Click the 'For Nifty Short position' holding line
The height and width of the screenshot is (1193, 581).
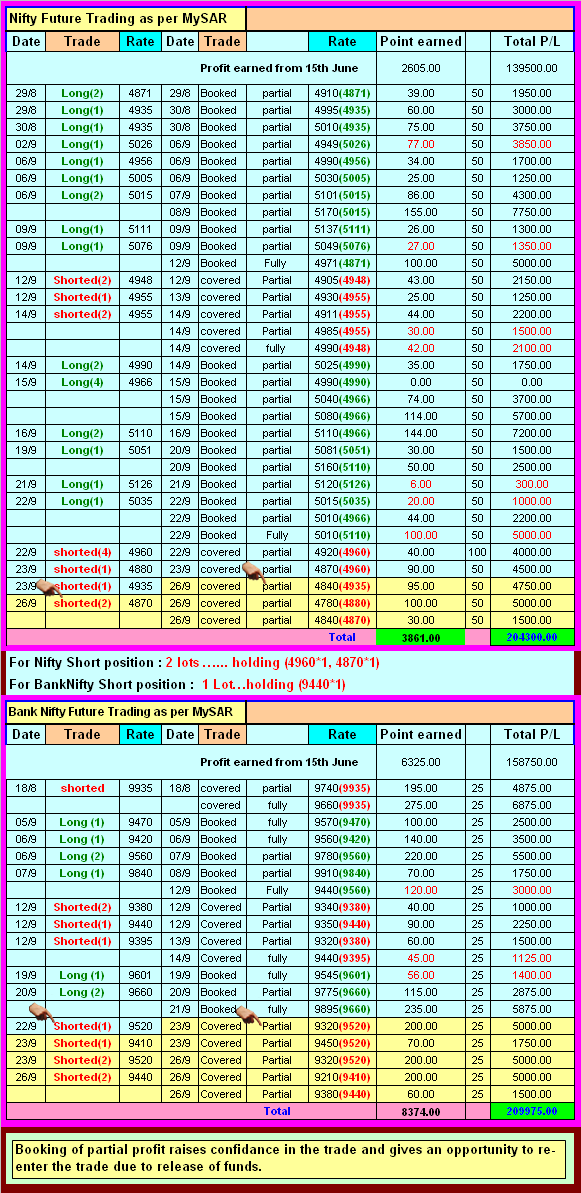tap(194, 663)
